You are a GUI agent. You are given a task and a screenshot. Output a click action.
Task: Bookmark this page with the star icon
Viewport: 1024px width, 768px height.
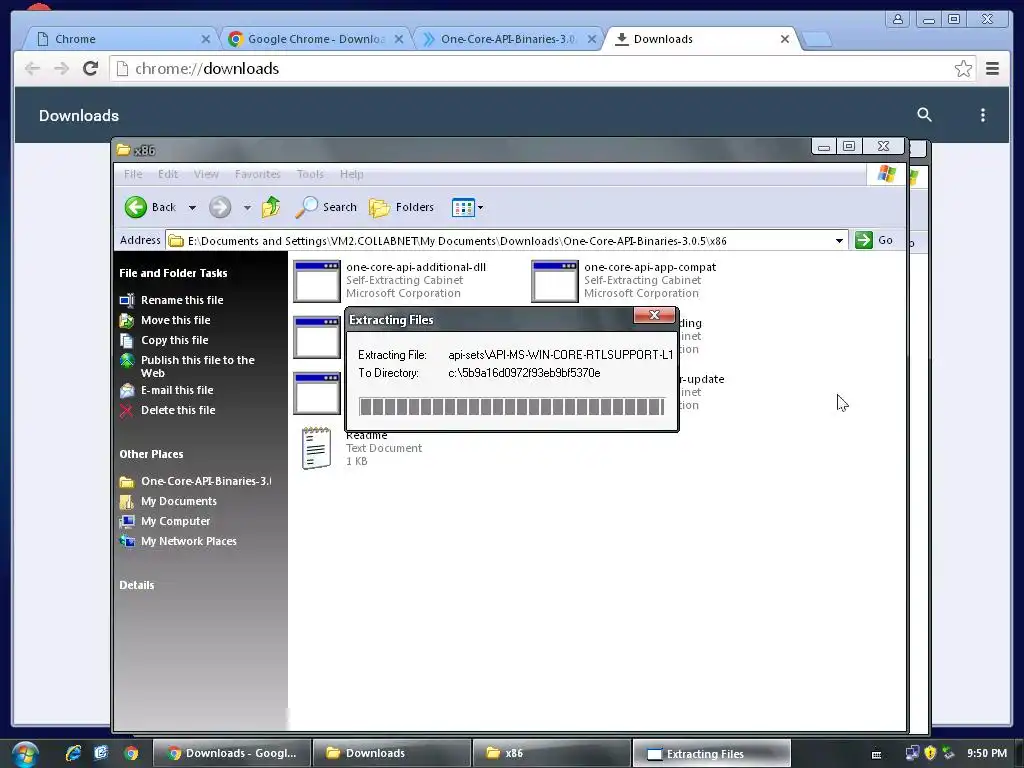pyautogui.click(x=963, y=69)
